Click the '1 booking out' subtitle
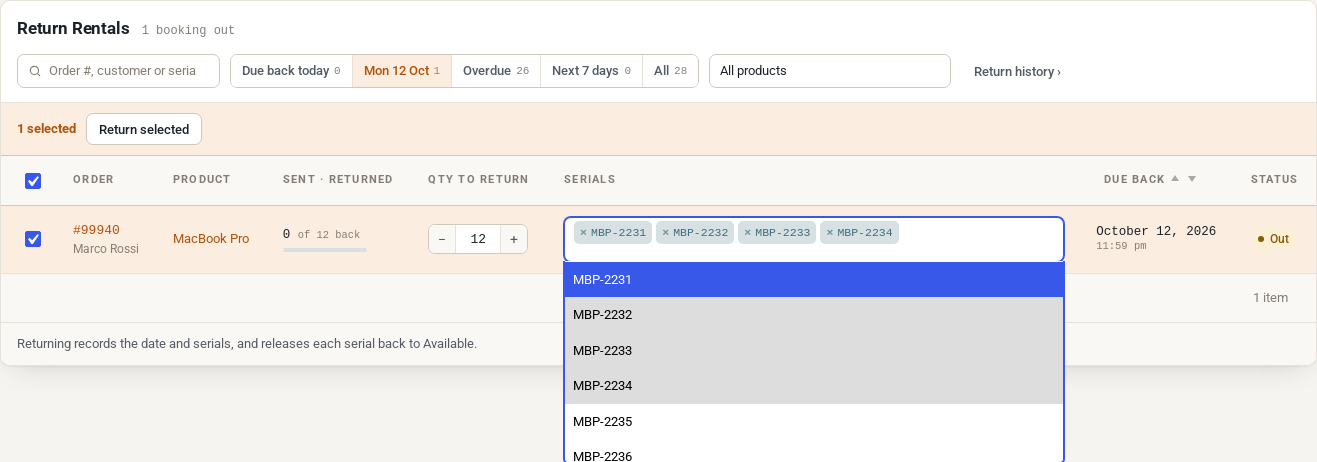Viewport: 1317px width, 462px height. (x=188, y=31)
